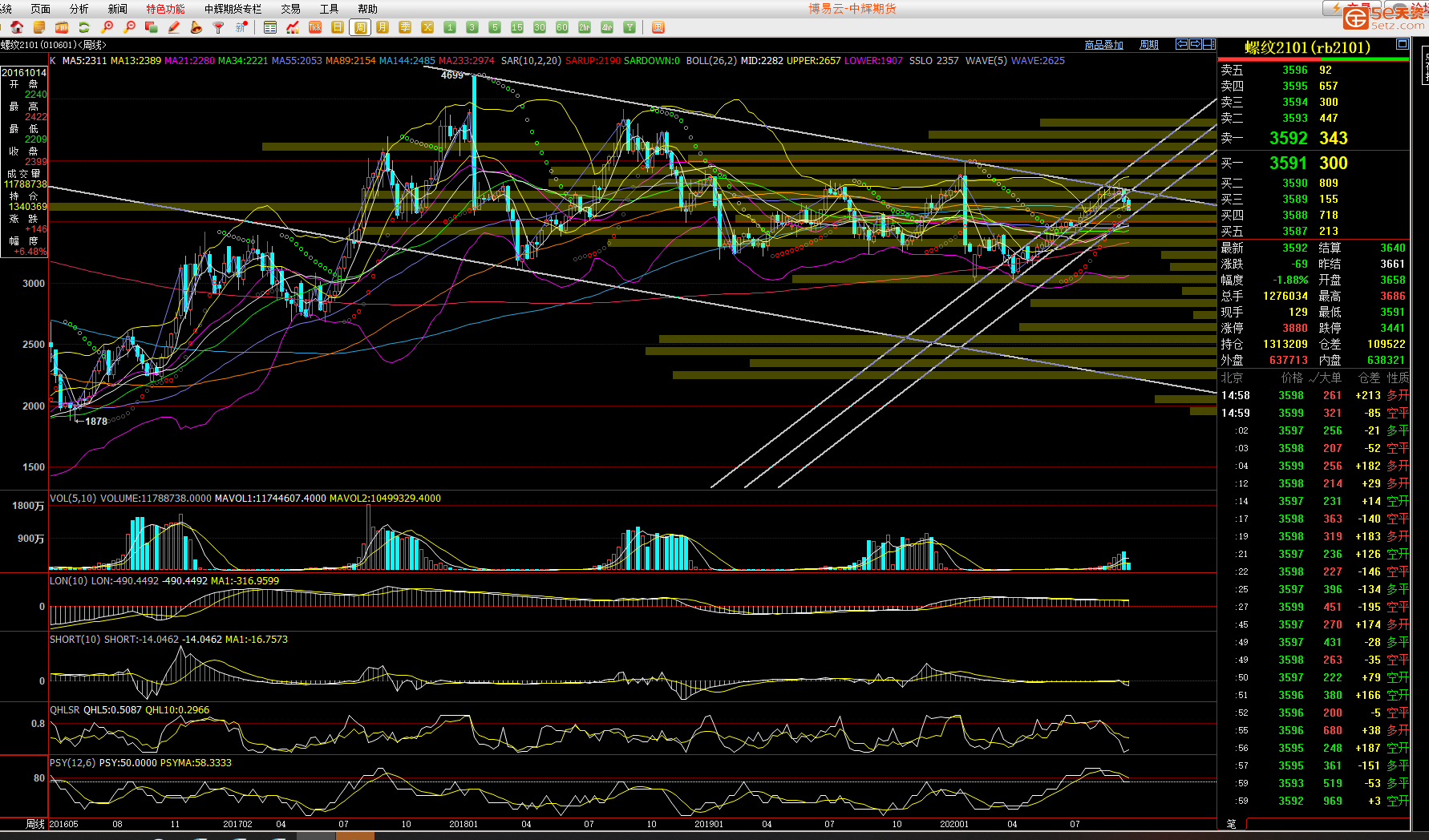Click the red funnel filter icon
Screen dimensions: 1429x840
click(x=218, y=27)
